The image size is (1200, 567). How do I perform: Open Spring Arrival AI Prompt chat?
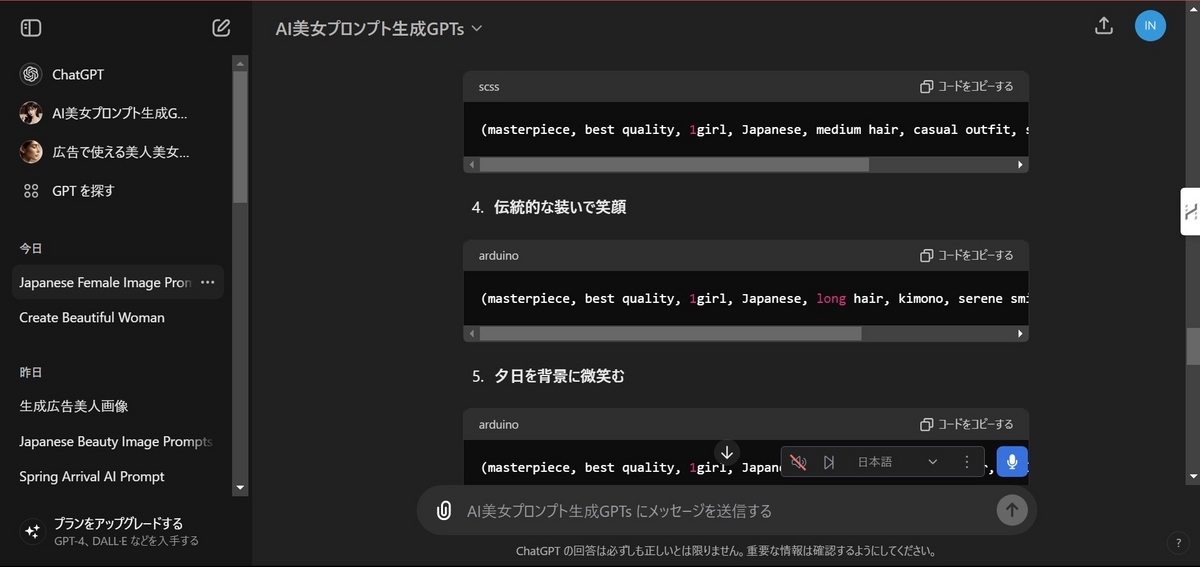pos(118,477)
